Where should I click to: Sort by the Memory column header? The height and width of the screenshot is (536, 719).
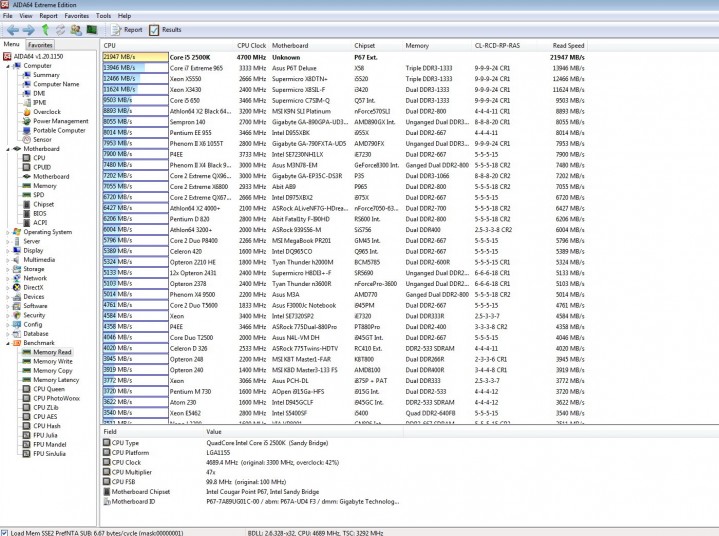coord(437,45)
